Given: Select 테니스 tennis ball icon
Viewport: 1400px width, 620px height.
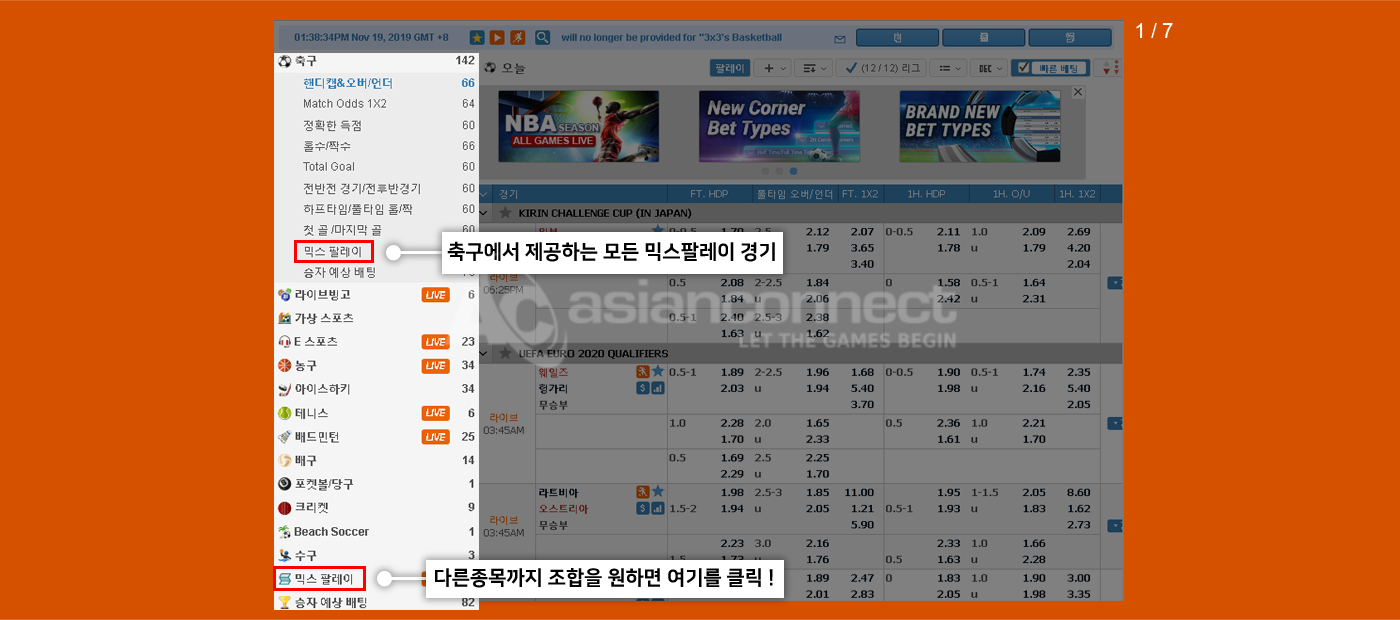Looking at the screenshot, I should (285, 413).
